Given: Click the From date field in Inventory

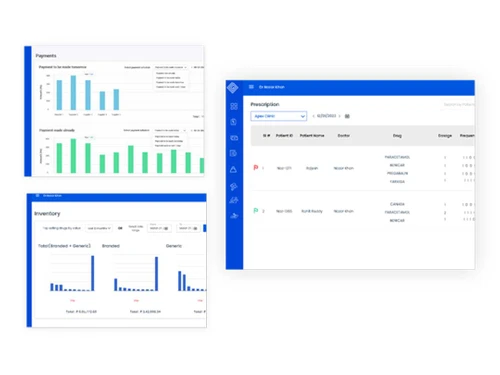Looking at the screenshot, I should pos(159,228).
